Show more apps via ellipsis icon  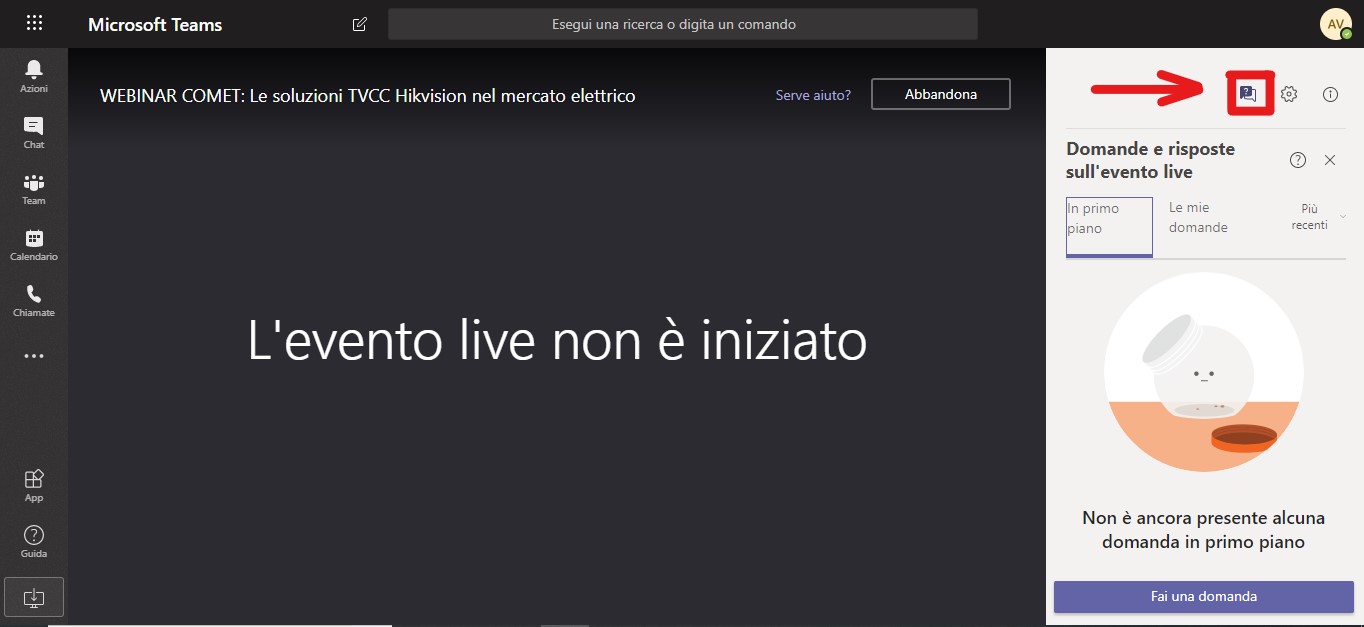tap(34, 356)
